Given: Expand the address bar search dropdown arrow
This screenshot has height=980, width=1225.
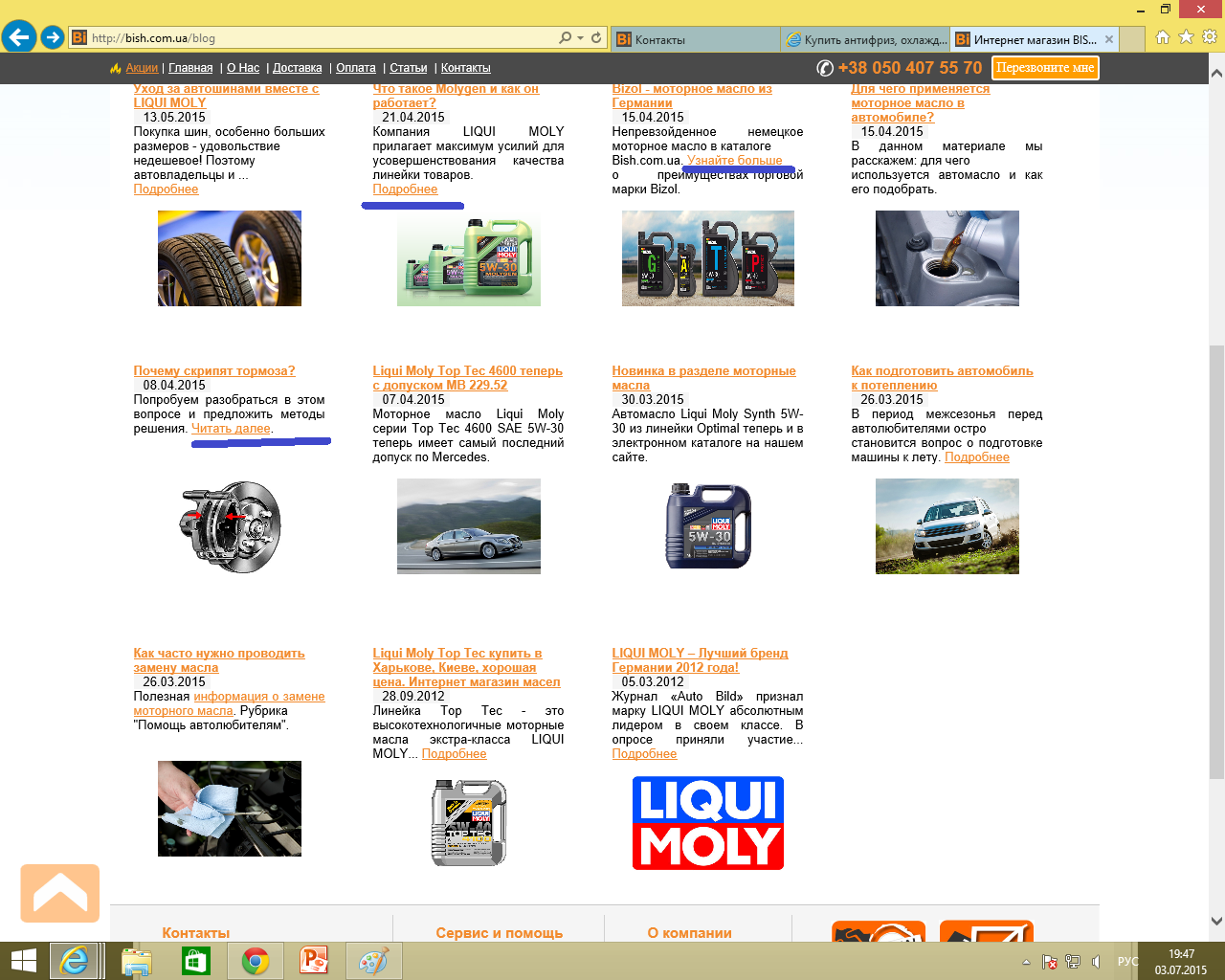Looking at the screenshot, I should (x=580, y=38).
